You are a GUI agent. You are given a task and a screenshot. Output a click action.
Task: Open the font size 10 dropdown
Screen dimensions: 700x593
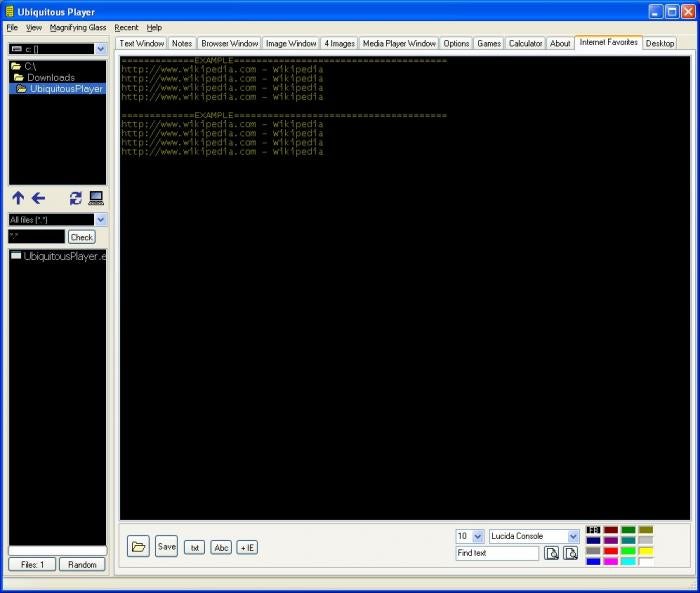(x=478, y=536)
